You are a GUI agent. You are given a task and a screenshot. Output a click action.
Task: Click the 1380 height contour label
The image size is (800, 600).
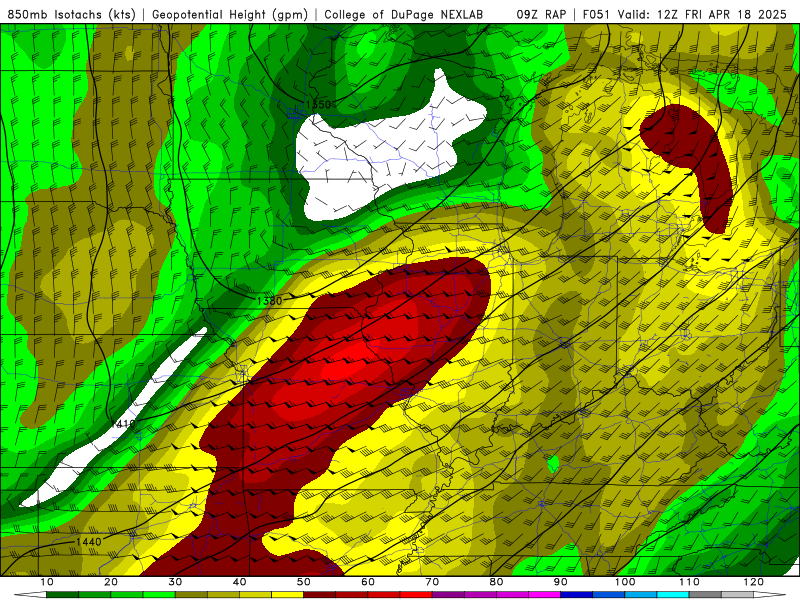269,301
